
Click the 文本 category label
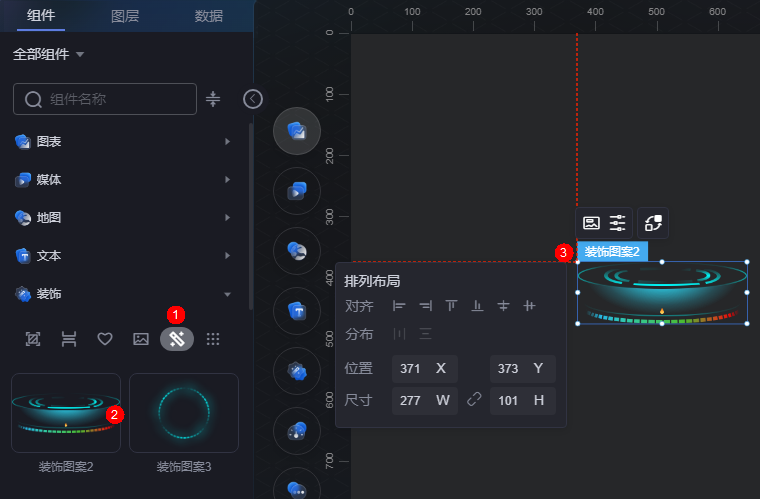[48, 256]
